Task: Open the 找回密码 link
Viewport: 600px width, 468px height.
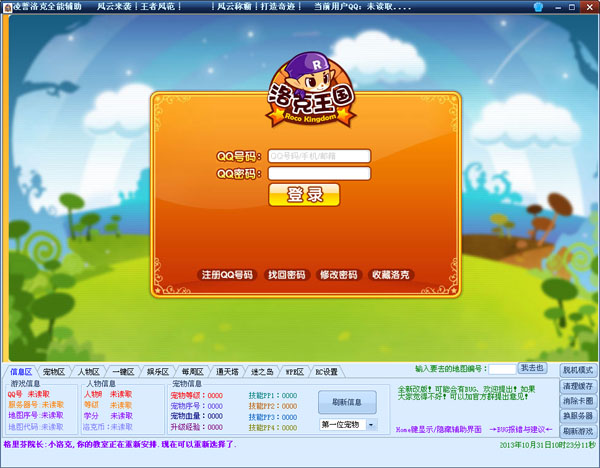Action: [287, 275]
